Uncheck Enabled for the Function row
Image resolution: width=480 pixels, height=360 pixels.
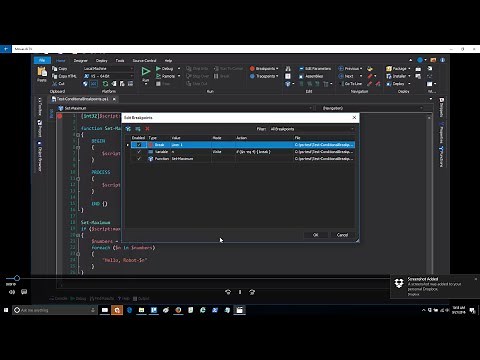pos(139,159)
